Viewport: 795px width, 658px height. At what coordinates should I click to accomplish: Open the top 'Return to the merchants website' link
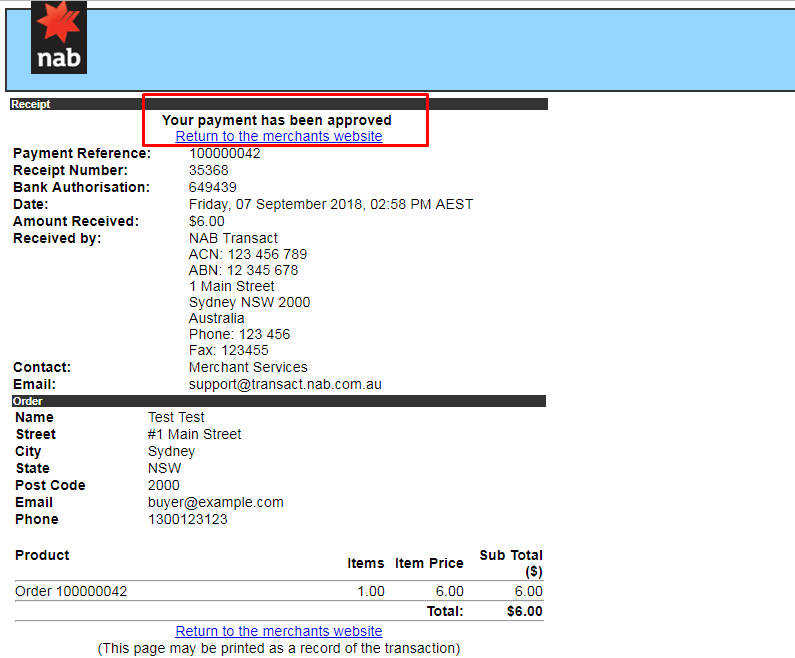[278, 136]
